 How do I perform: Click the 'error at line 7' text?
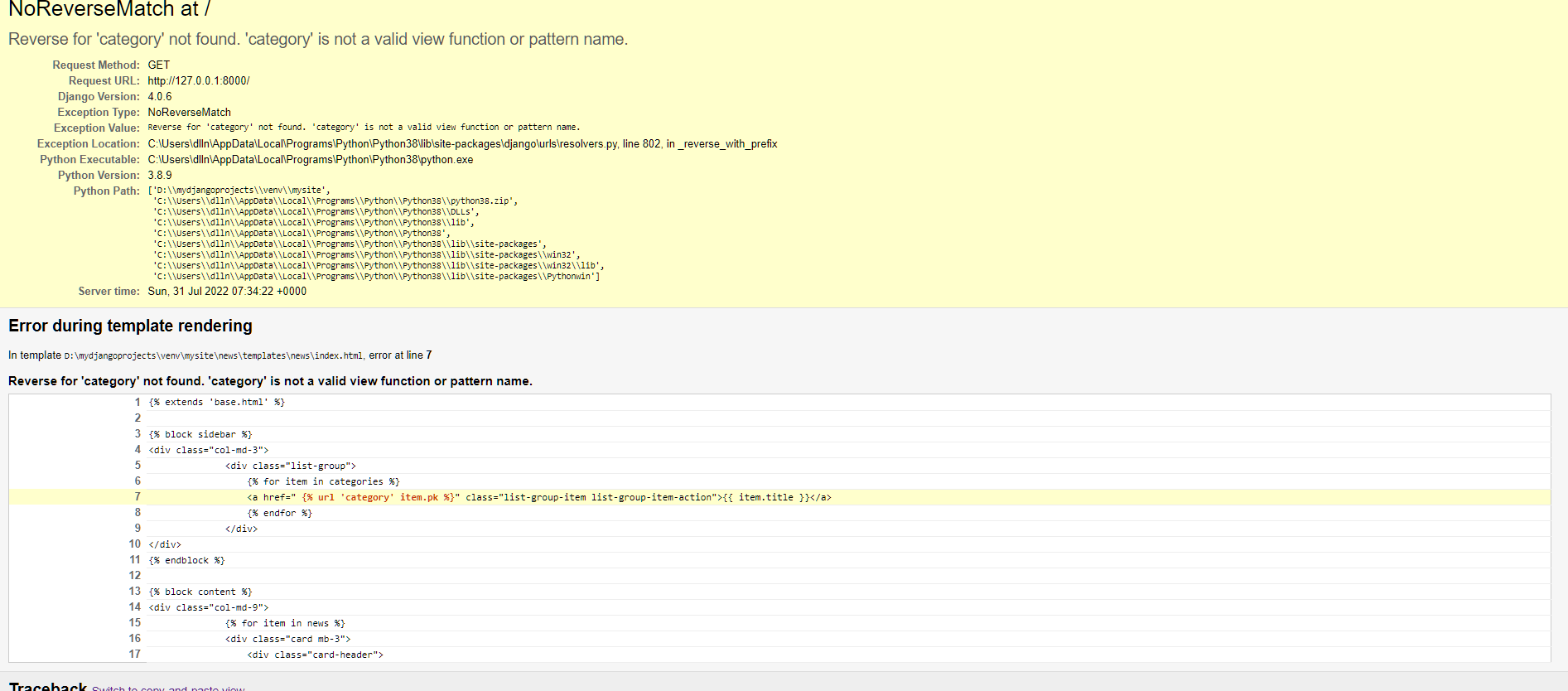click(400, 355)
